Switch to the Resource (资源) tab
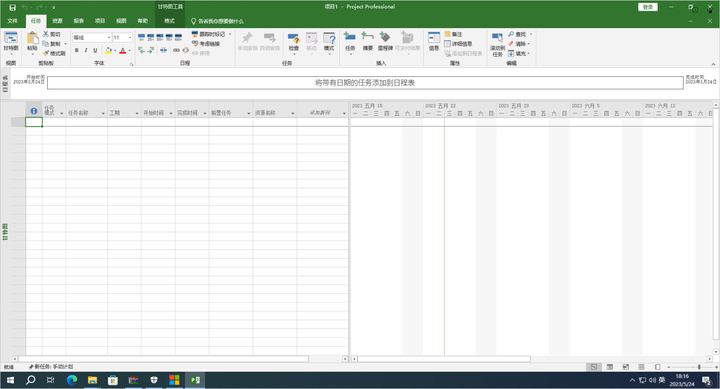 click(x=57, y=21)
